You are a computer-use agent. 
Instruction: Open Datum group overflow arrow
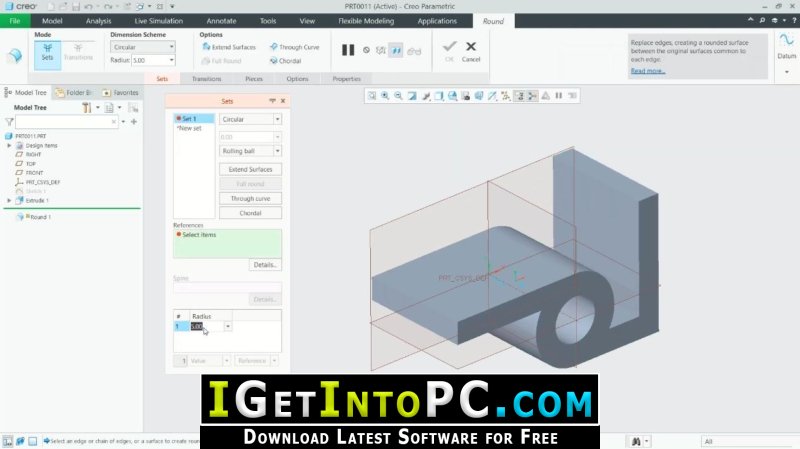tap(786, 72)
